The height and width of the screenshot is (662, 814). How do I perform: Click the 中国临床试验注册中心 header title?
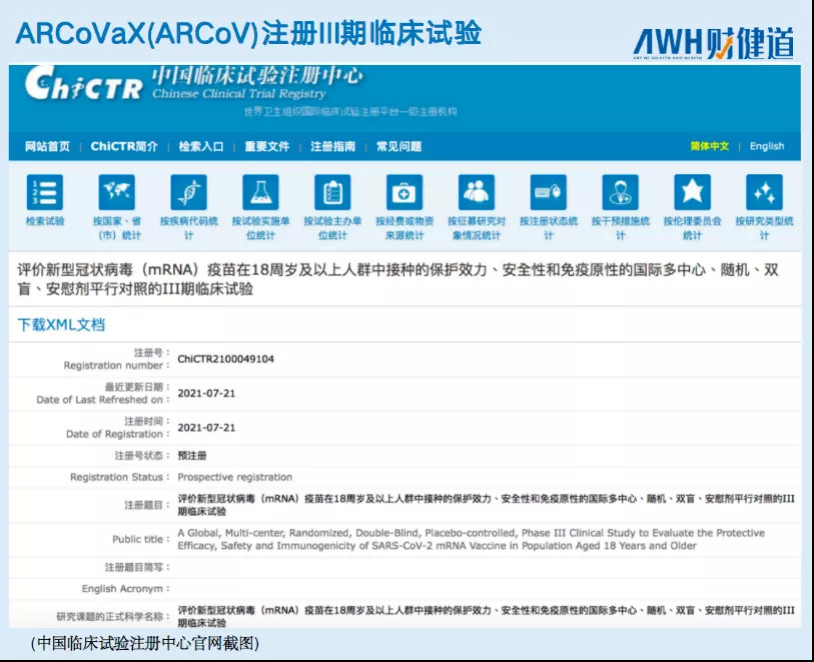pos(257,76)
